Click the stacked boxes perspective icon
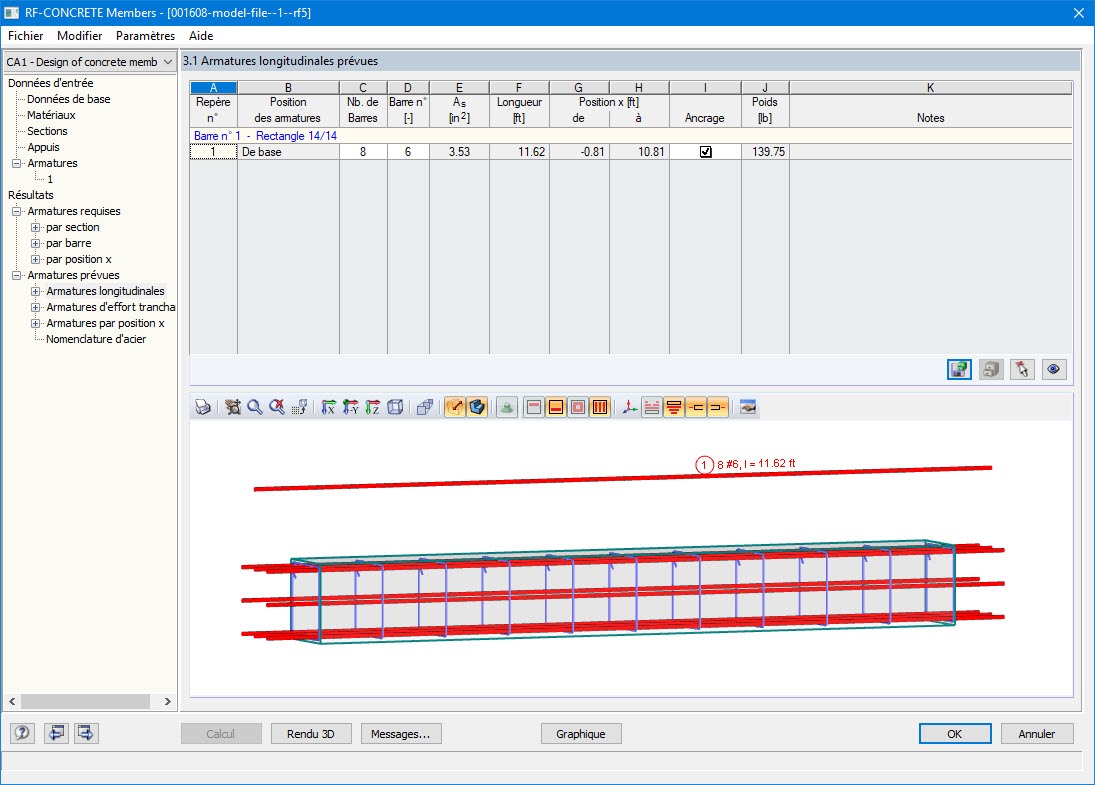The image size is (1095, 785). (425, 407)
